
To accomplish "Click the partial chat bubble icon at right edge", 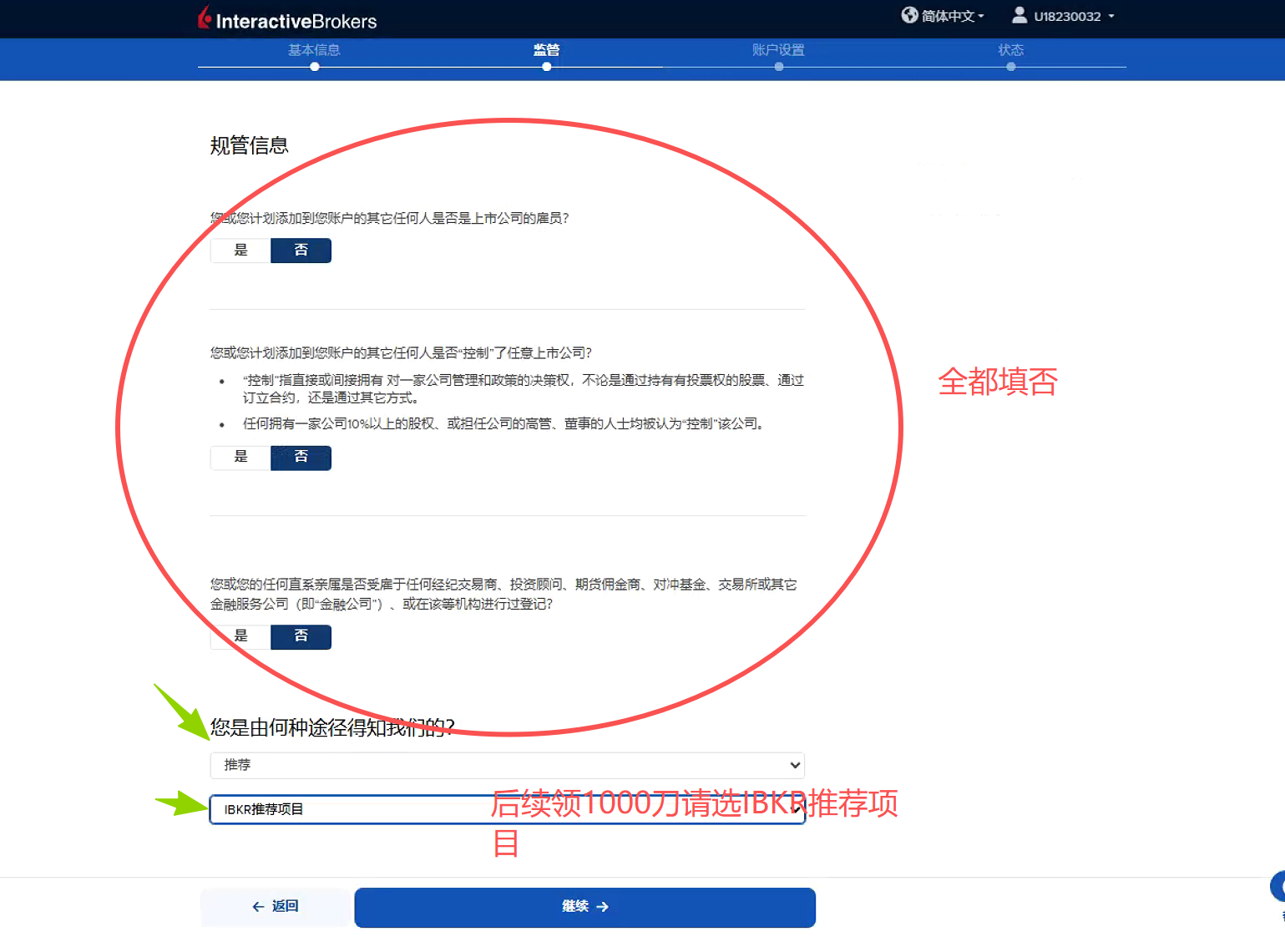I will 1277,887.
